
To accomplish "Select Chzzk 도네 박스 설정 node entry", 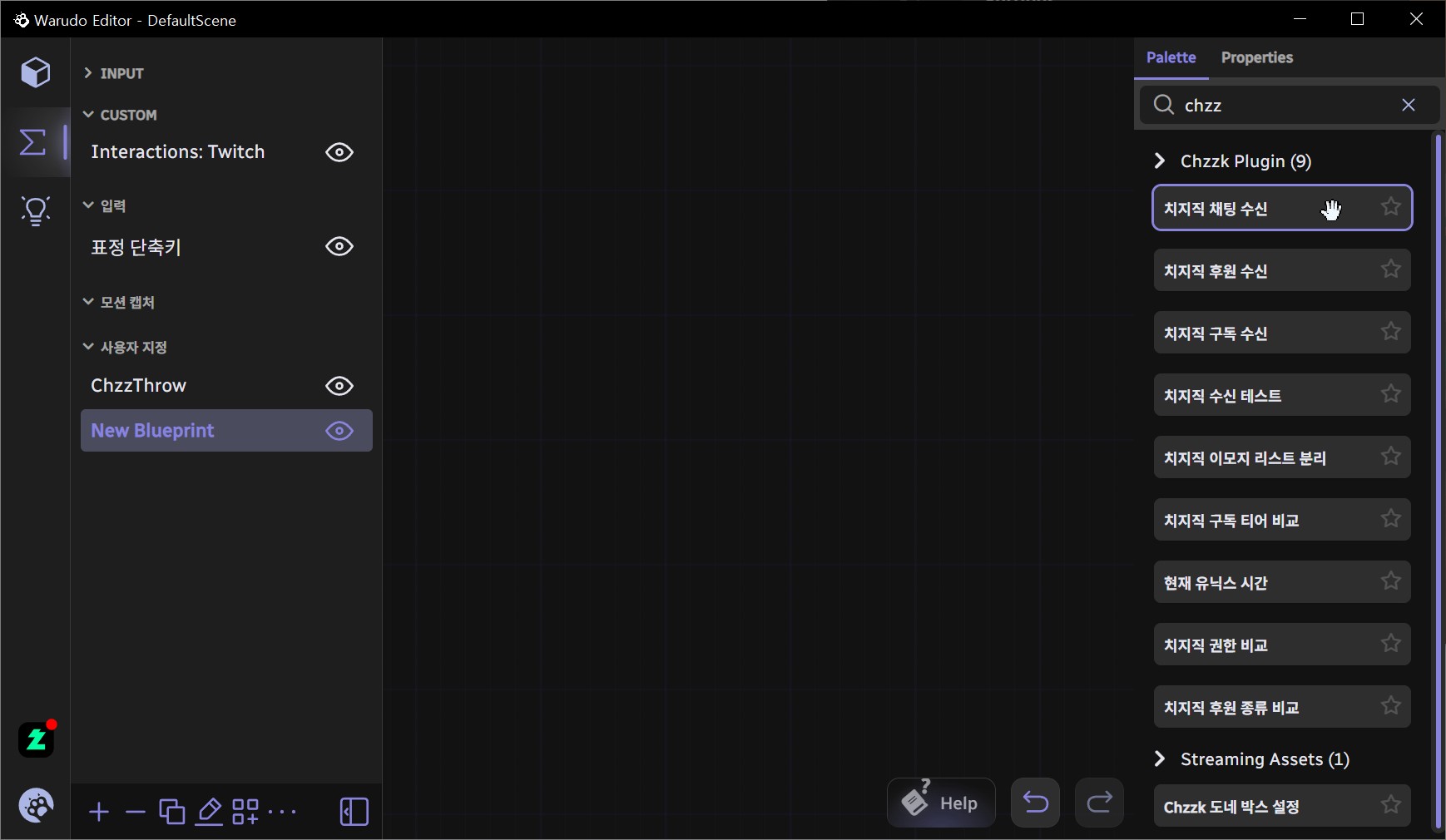I will pos(1282,806).
